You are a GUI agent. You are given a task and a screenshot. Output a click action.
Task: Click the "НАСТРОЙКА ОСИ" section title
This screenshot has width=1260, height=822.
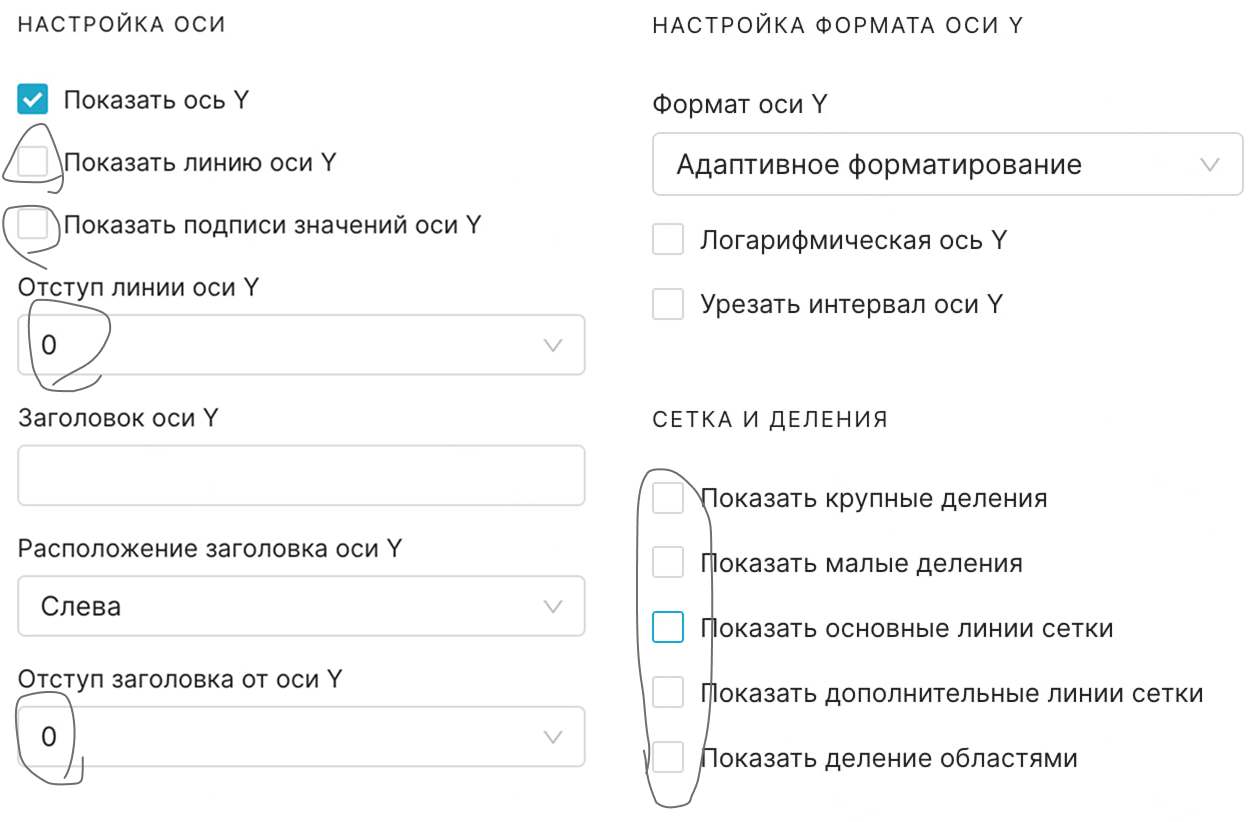tap(113, 22)
